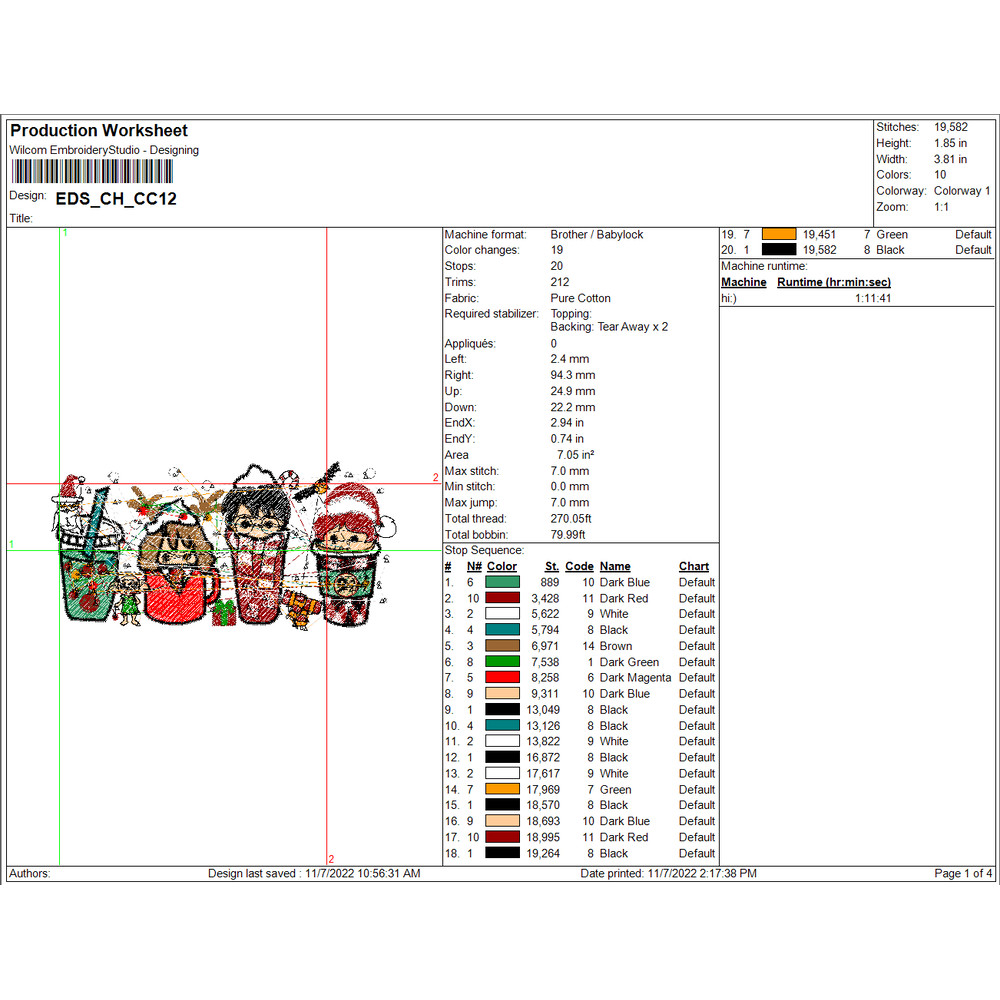
Task: Click the "Name" column header in Stop Sequence
Action: click(x=615, y=567)
